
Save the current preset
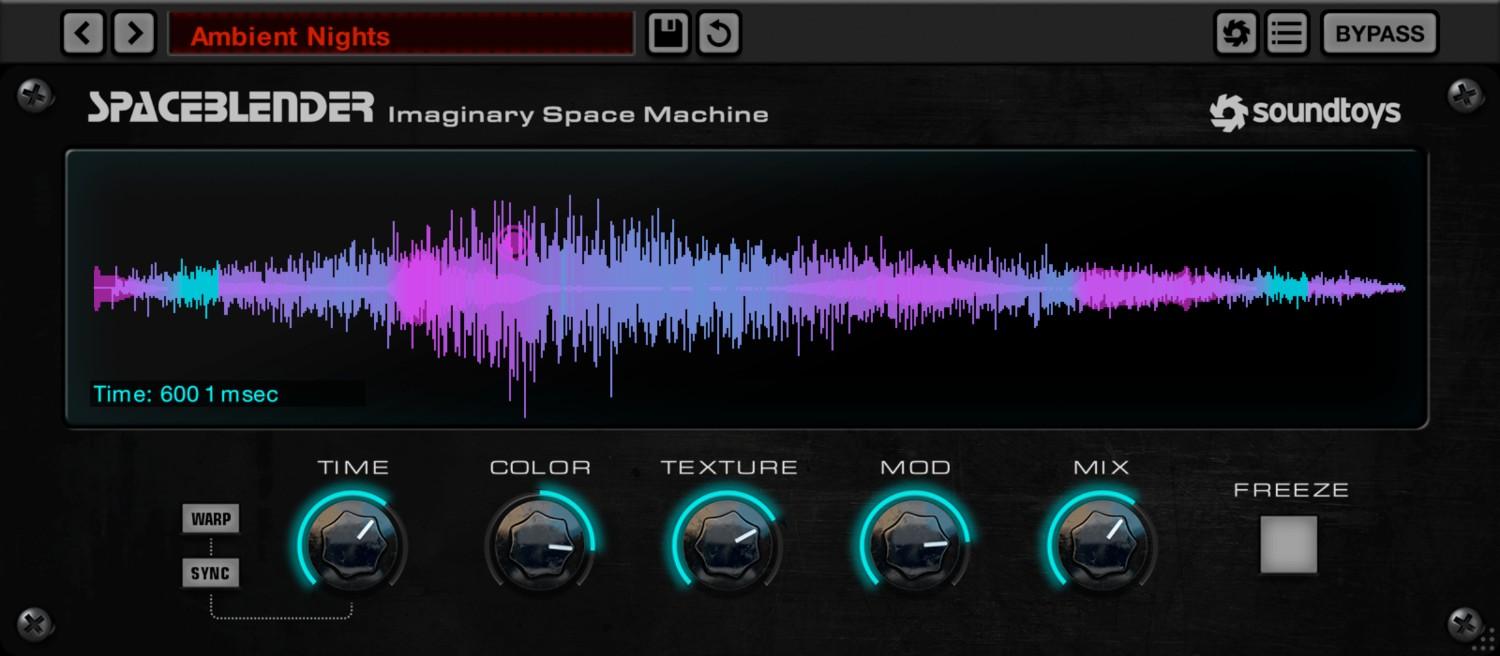668,32
